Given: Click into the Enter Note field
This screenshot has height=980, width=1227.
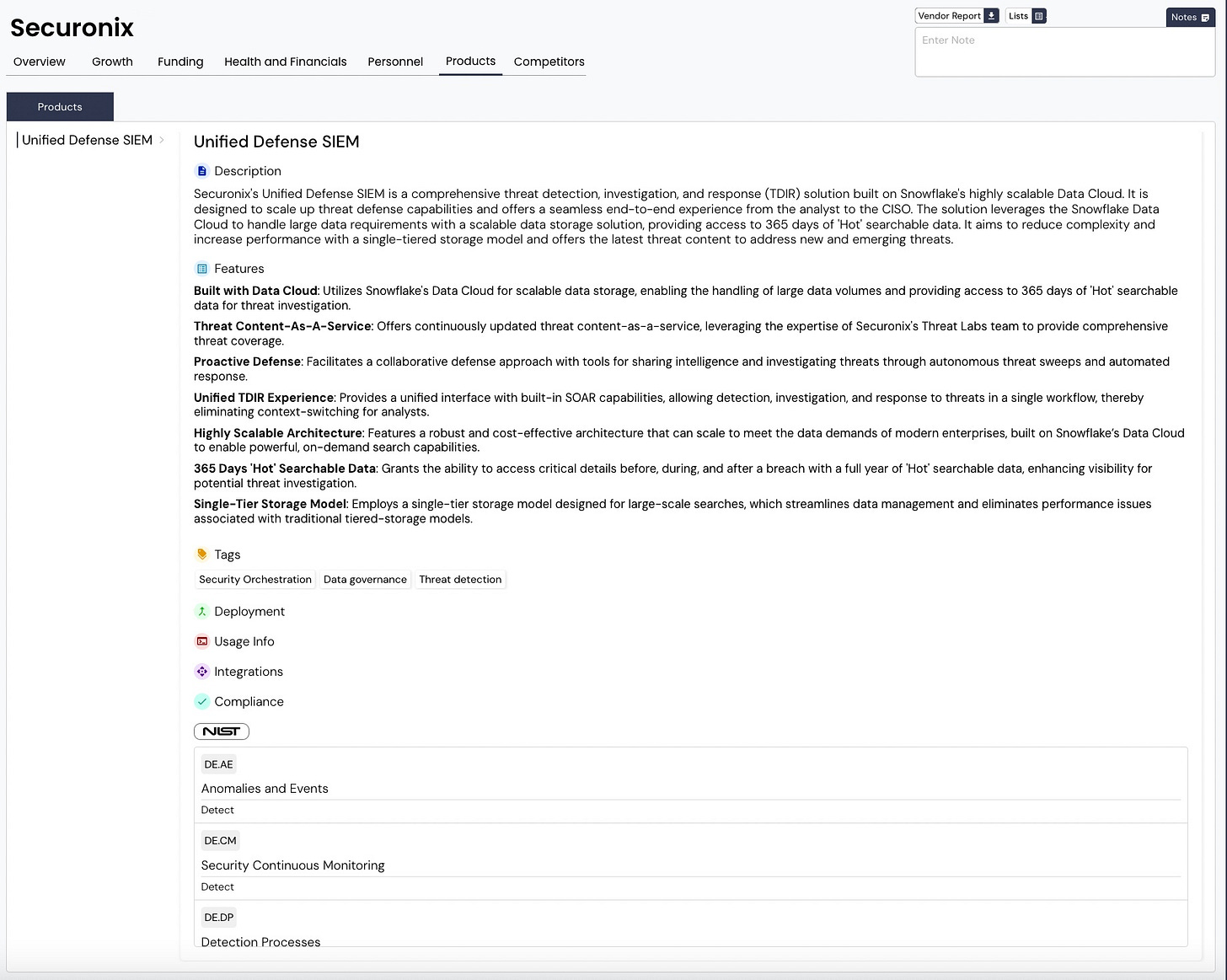Looking at the screenshot, I should pos(1064,52).
